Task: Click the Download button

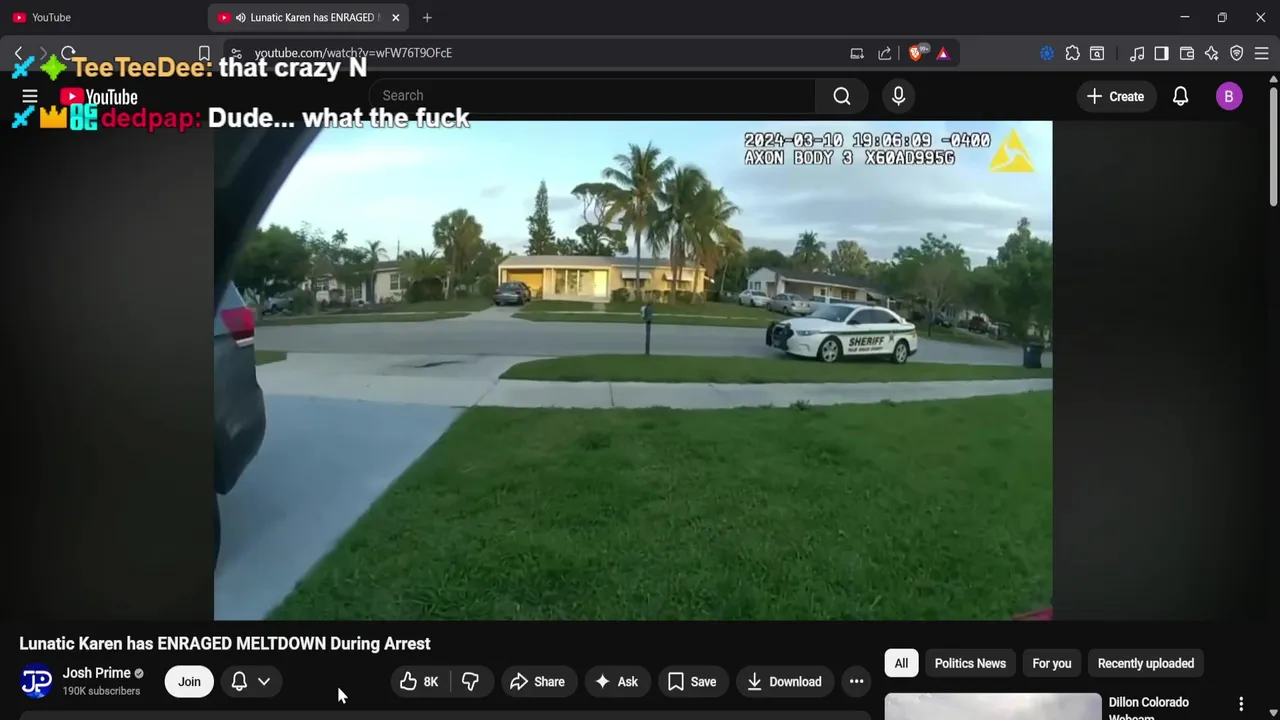Action: pyautogui.click(x=785, y=682)
